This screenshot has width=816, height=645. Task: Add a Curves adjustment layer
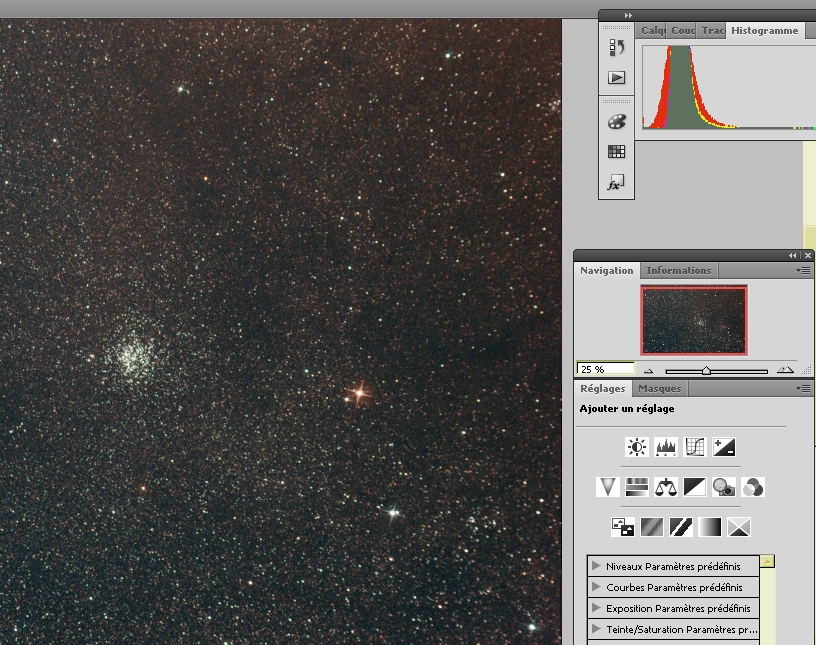click(695, 447)
